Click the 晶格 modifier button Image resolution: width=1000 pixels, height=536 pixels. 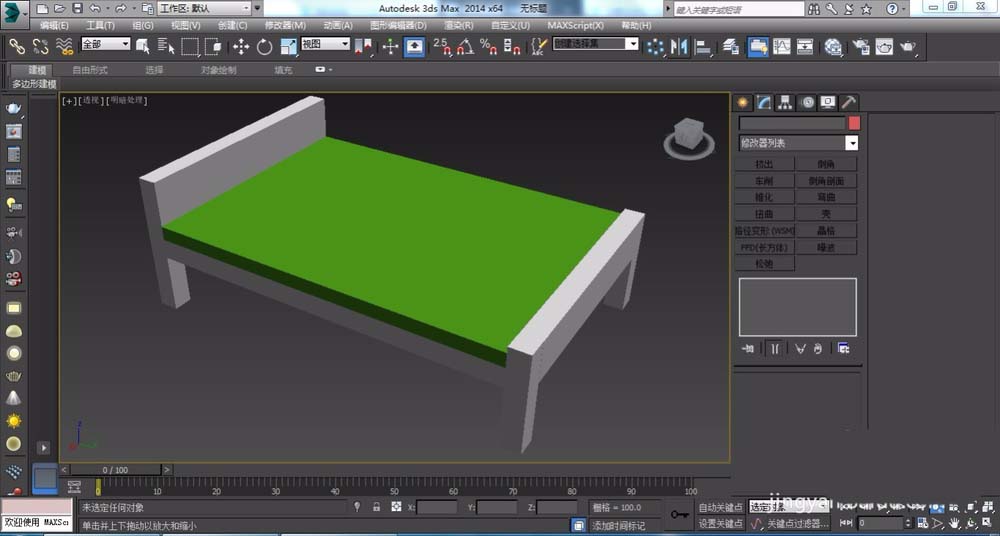click(x=826, y=230)
